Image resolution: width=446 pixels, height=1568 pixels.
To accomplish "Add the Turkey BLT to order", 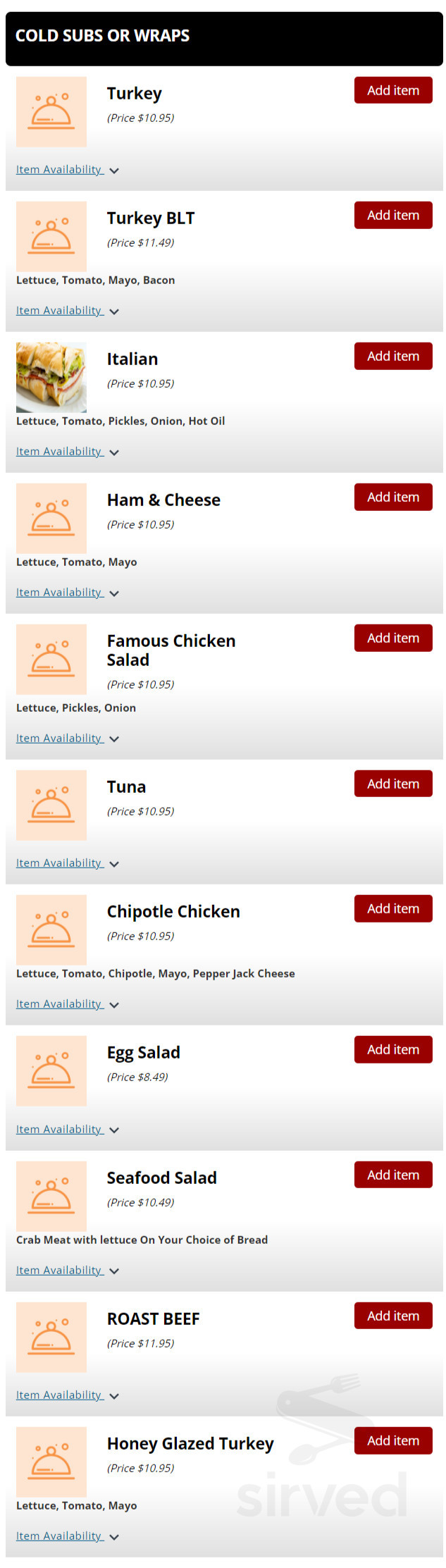I will [x=392, y=216].
